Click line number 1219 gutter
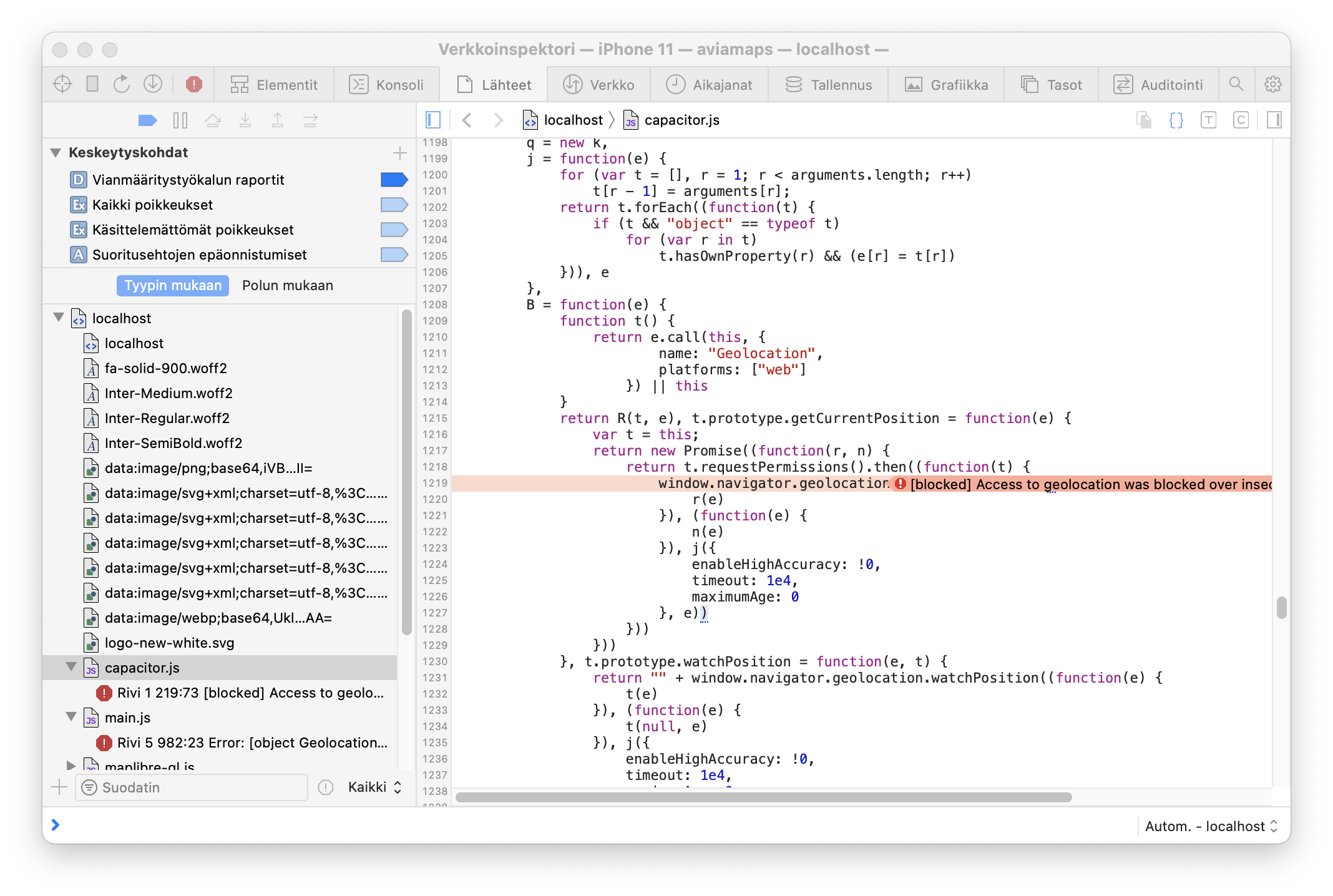 coord(435,483)
